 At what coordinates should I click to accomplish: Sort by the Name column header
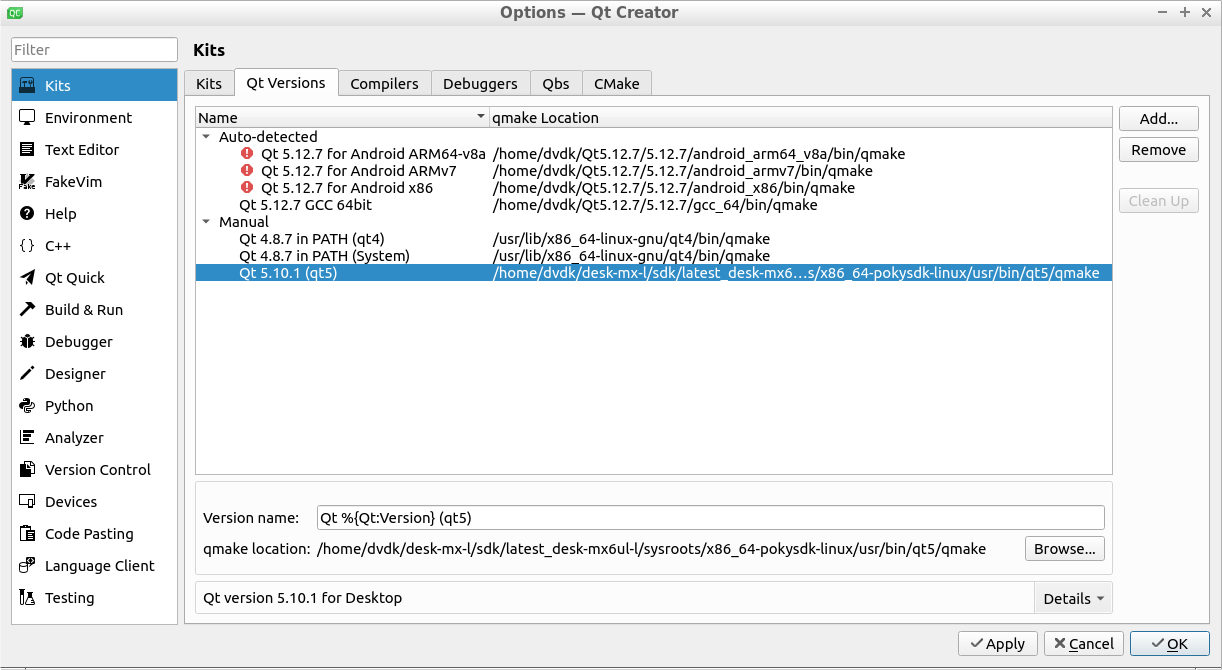tap(340, 118)
